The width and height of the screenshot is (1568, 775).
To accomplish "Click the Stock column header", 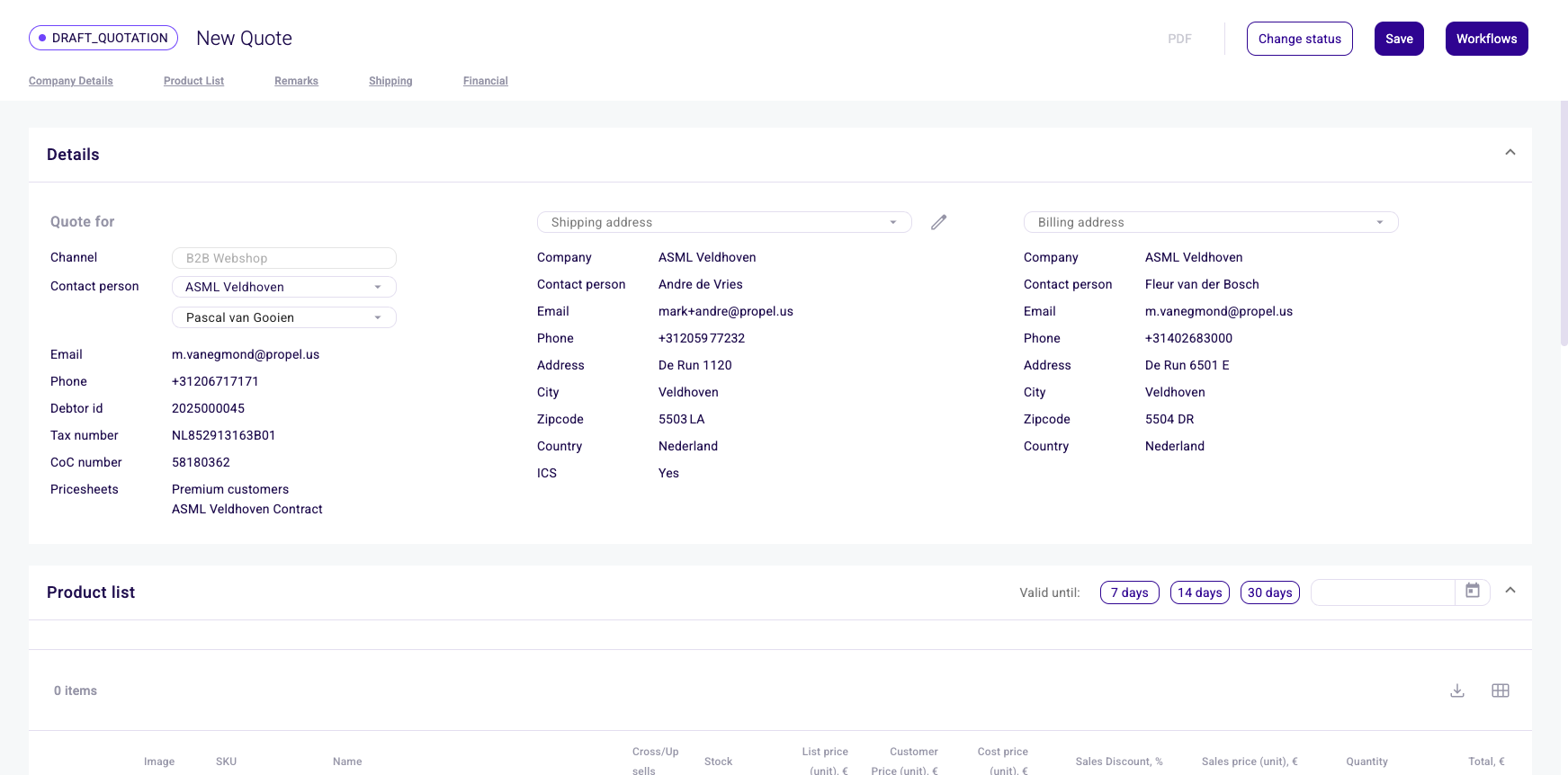I will (x=718, y=762).
